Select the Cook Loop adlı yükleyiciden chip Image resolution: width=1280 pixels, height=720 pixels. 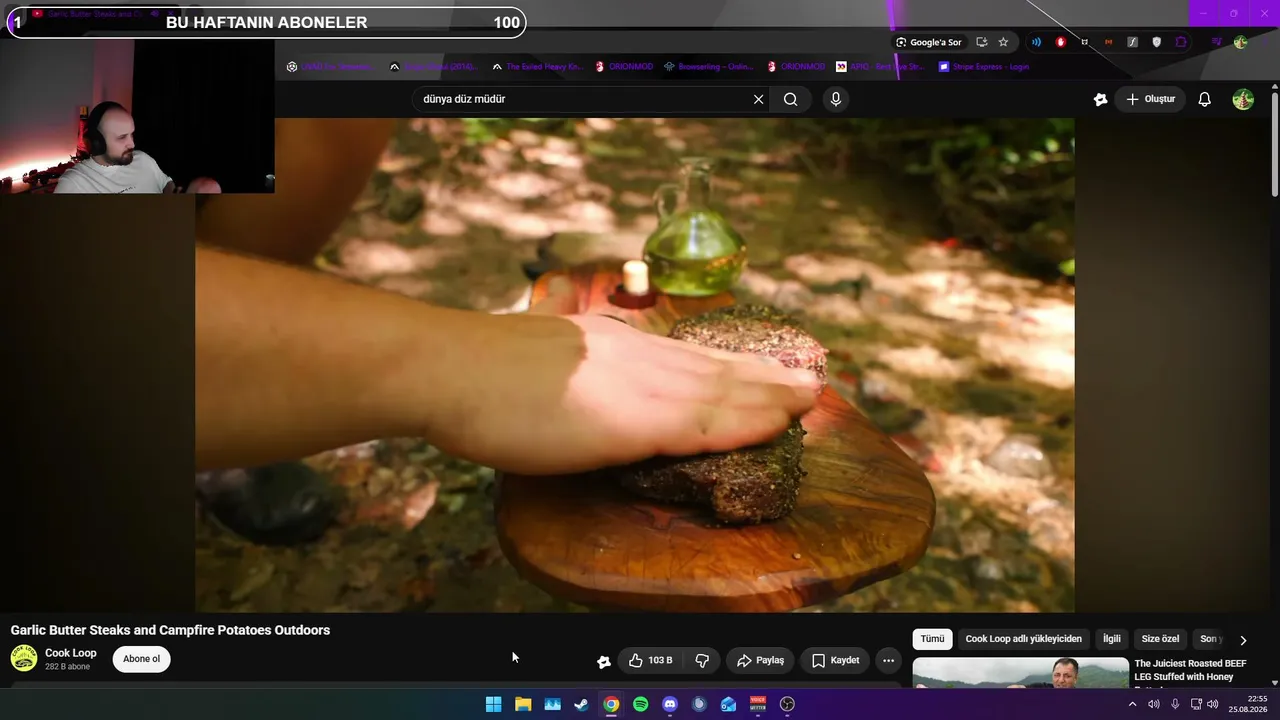pos(1023,639)
